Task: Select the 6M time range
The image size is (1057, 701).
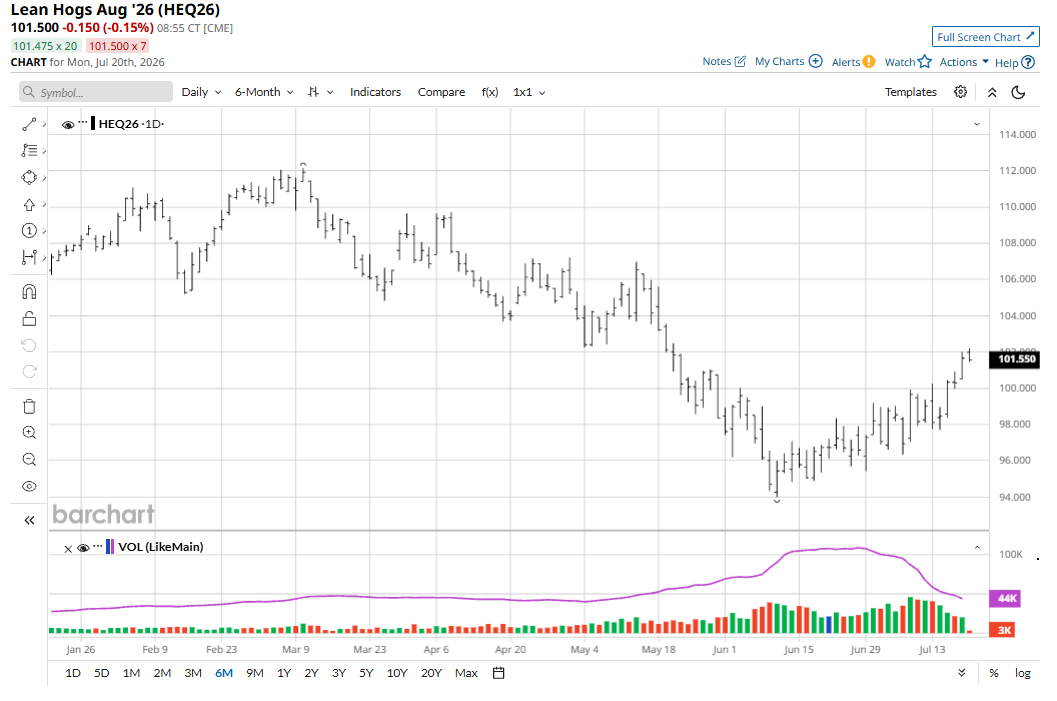Action: click(224, 673)
